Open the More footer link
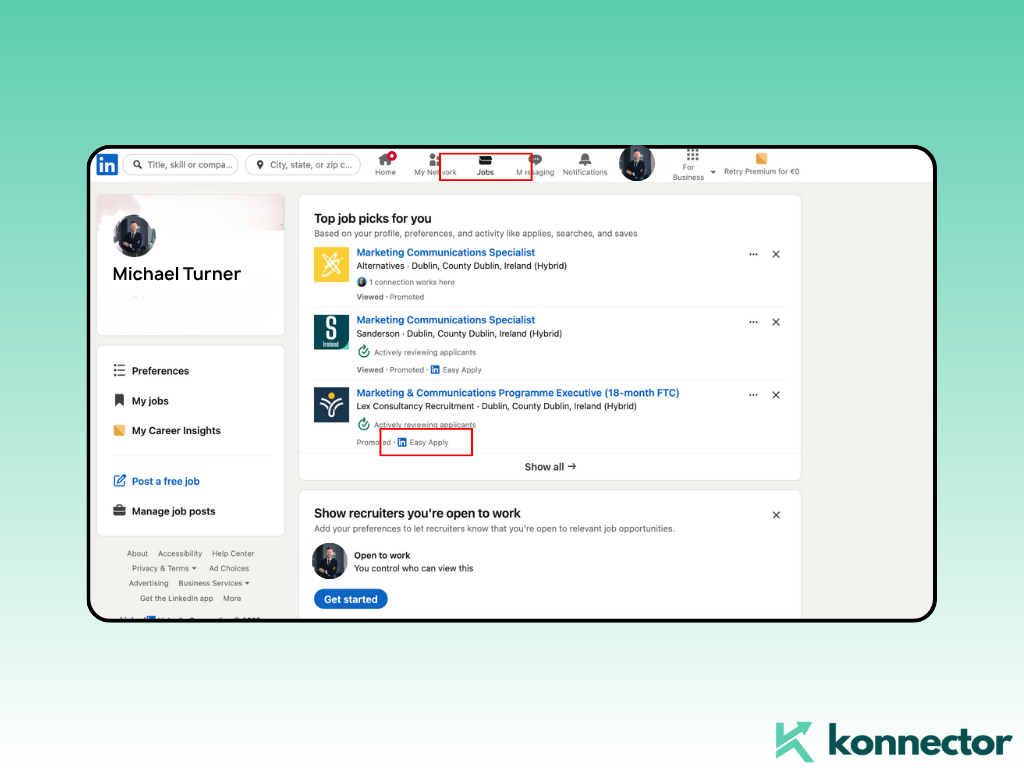The image size is (1024, 768). tap(232, 598)
